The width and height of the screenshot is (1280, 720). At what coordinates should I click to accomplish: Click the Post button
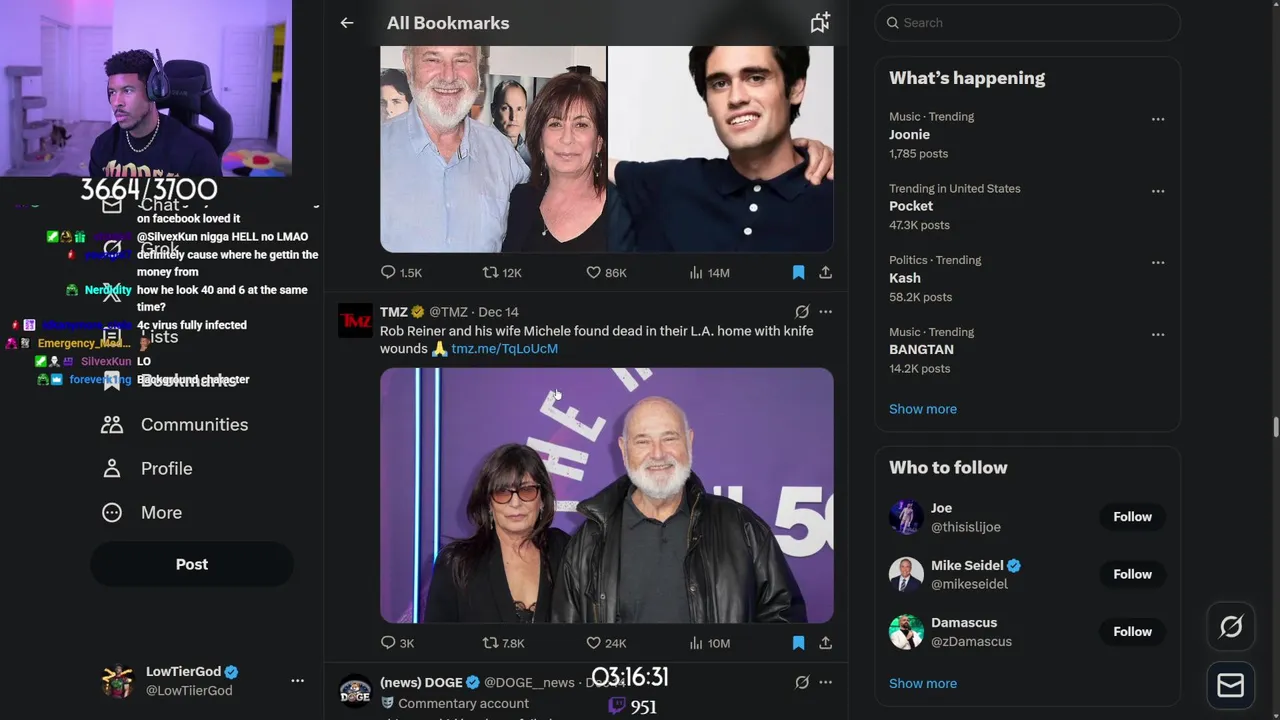(192, 564)
